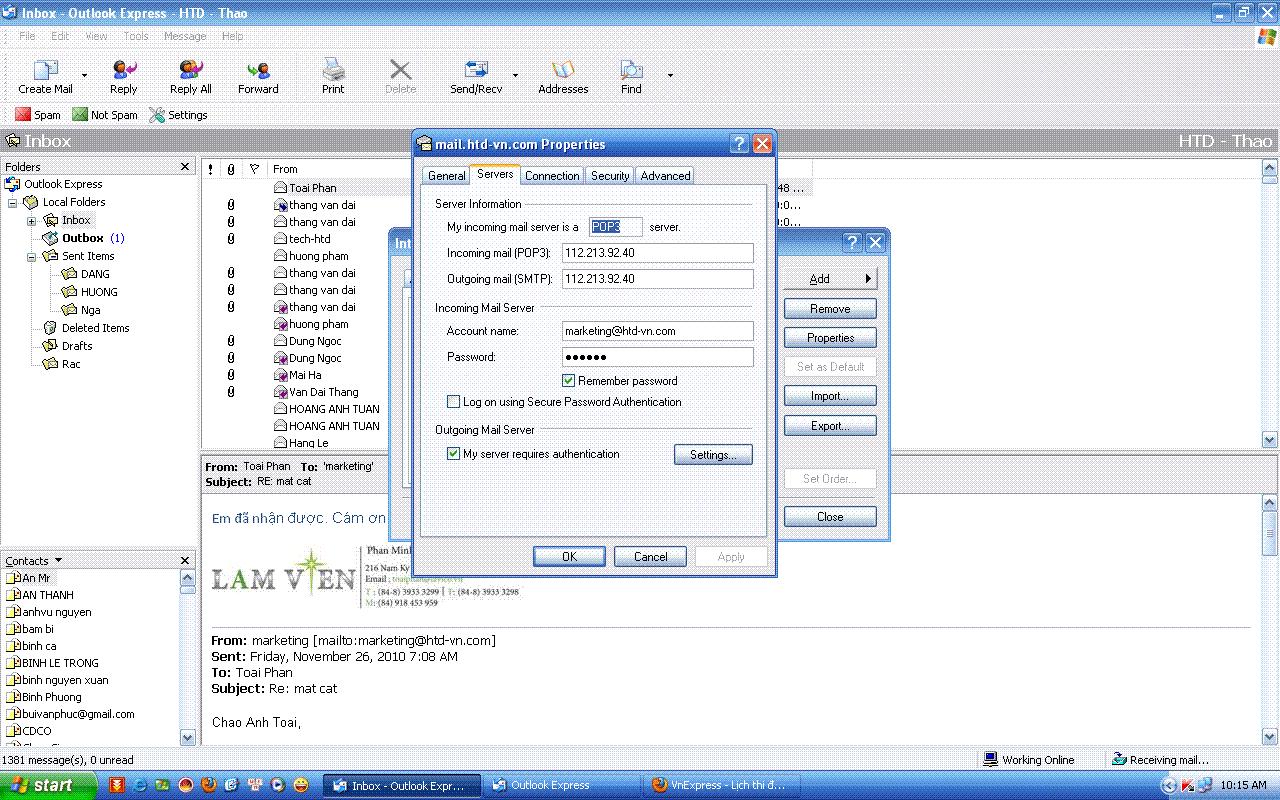Click the Receiving mail status icon
The height and width of the screenshot is (800, 1280).
click(x=1120, y=760)
